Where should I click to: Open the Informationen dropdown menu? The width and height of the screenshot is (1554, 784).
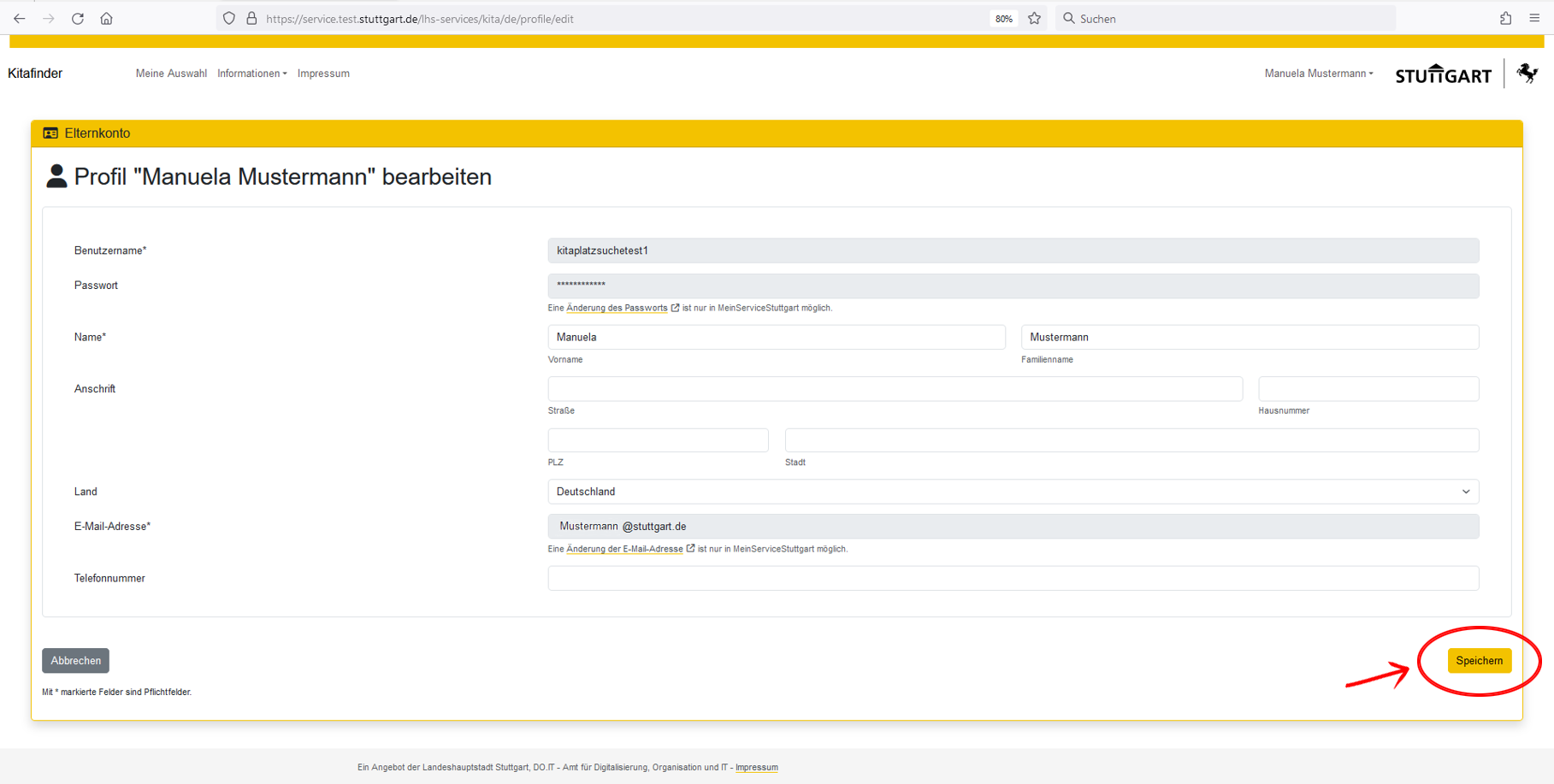(251, 74)
